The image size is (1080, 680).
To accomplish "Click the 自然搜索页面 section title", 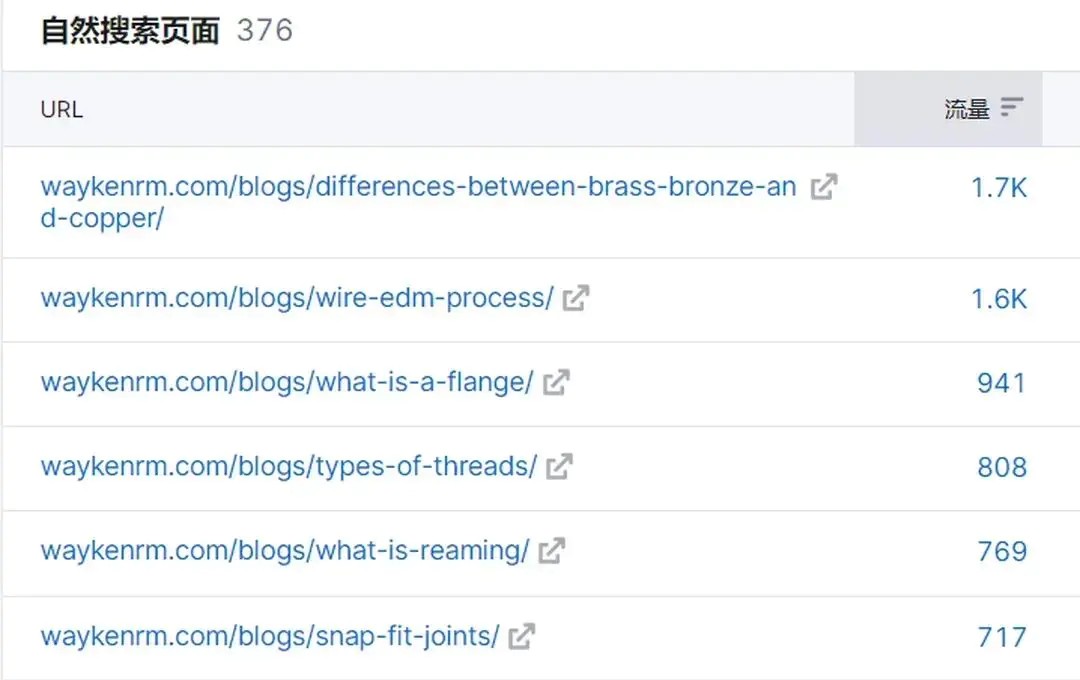I will tap(130, 31).
